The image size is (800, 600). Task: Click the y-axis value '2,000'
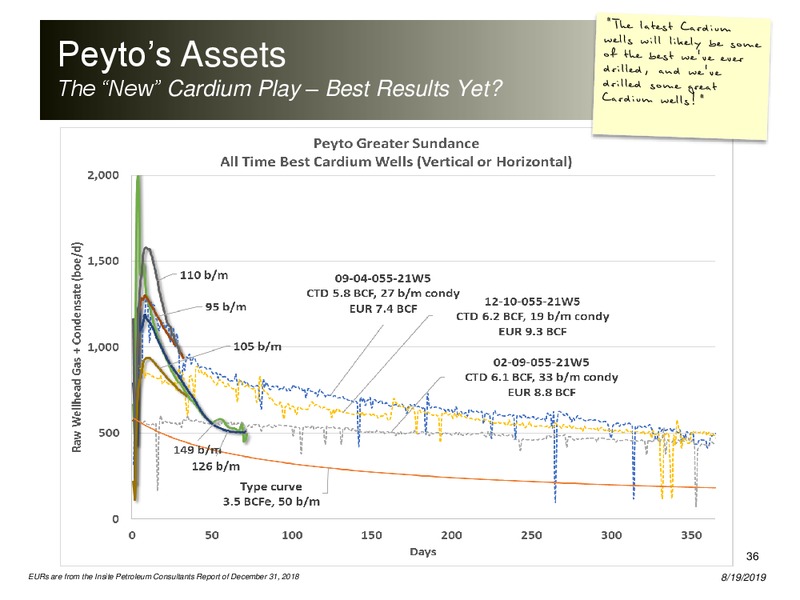pyautogui.click(x=103, y=175)
